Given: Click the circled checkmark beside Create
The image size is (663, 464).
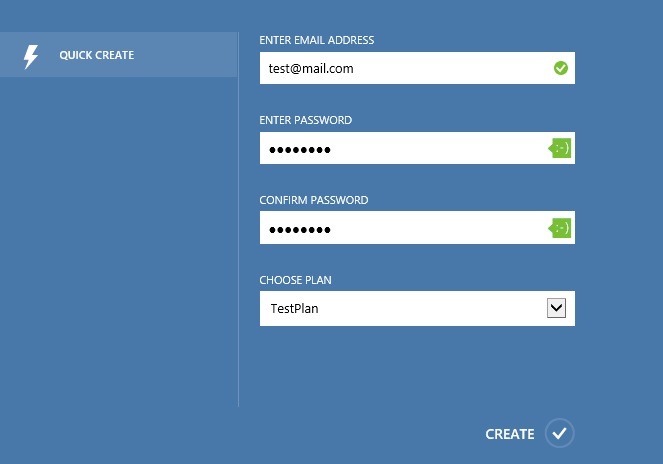Looking at the screenshot, I should (x=560, y=433).
